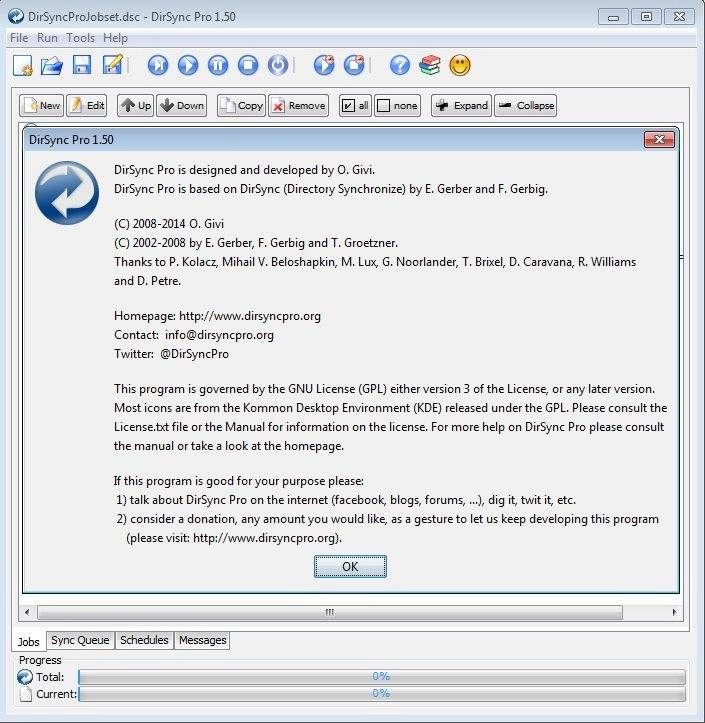Close the DirSync Pro 1.50 About dialog
The image size is (705, 723).
pyautogui.click(x=659, y=139)
